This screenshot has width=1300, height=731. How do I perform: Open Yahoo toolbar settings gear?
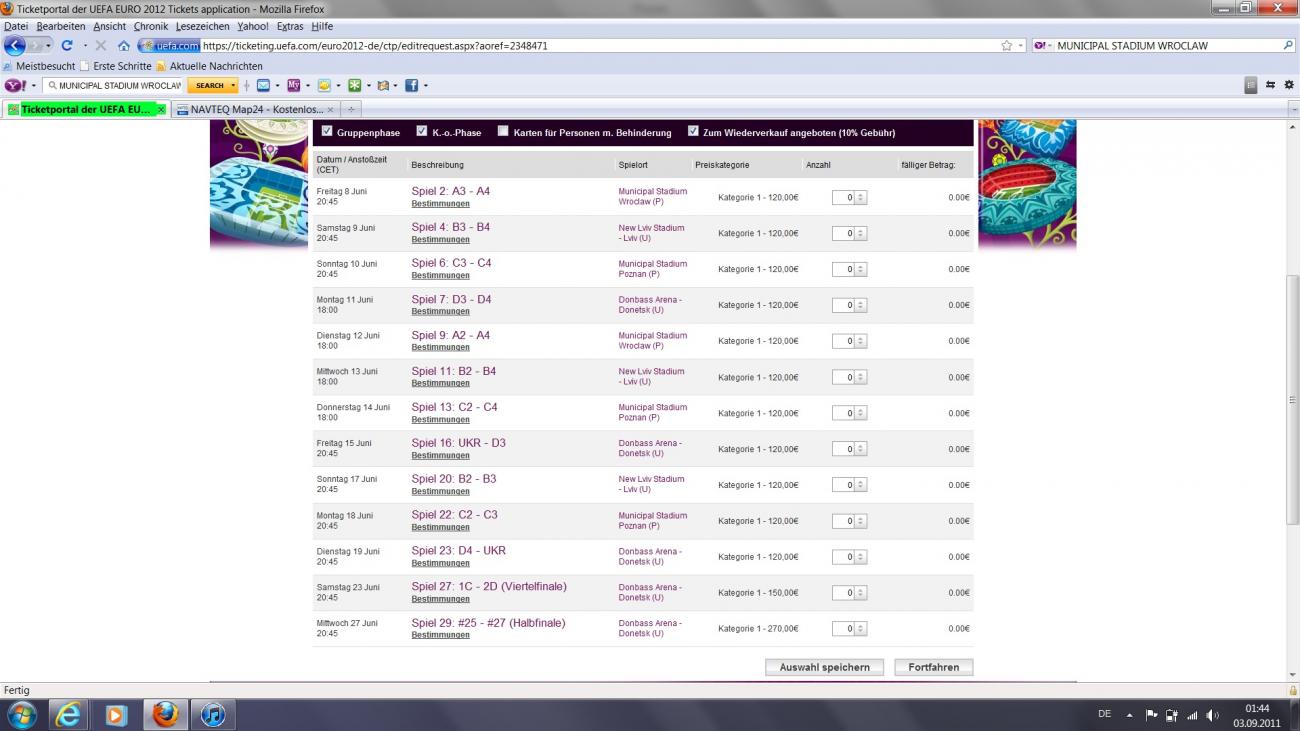point(1287,85)
